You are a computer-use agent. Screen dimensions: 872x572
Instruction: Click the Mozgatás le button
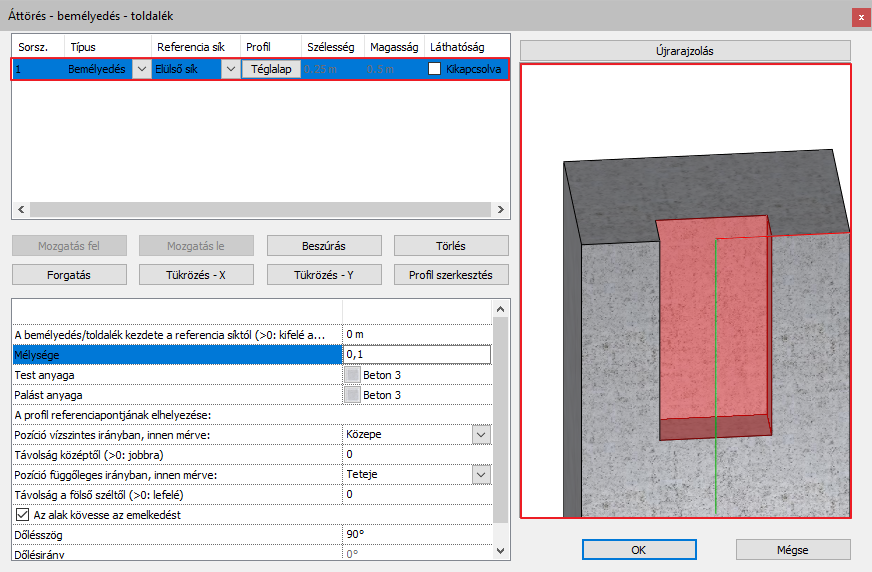pyautogui.click(x=196, y=246)
